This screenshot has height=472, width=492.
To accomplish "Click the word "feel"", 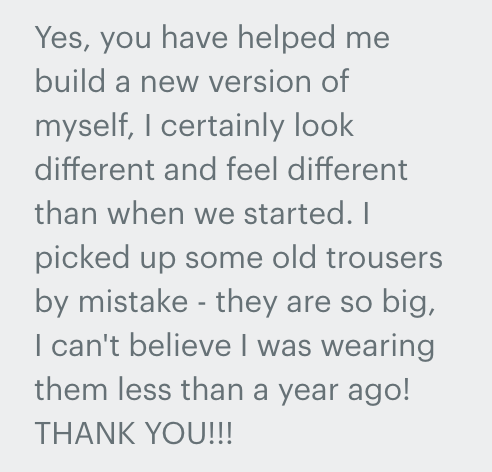I will [252, 169].
